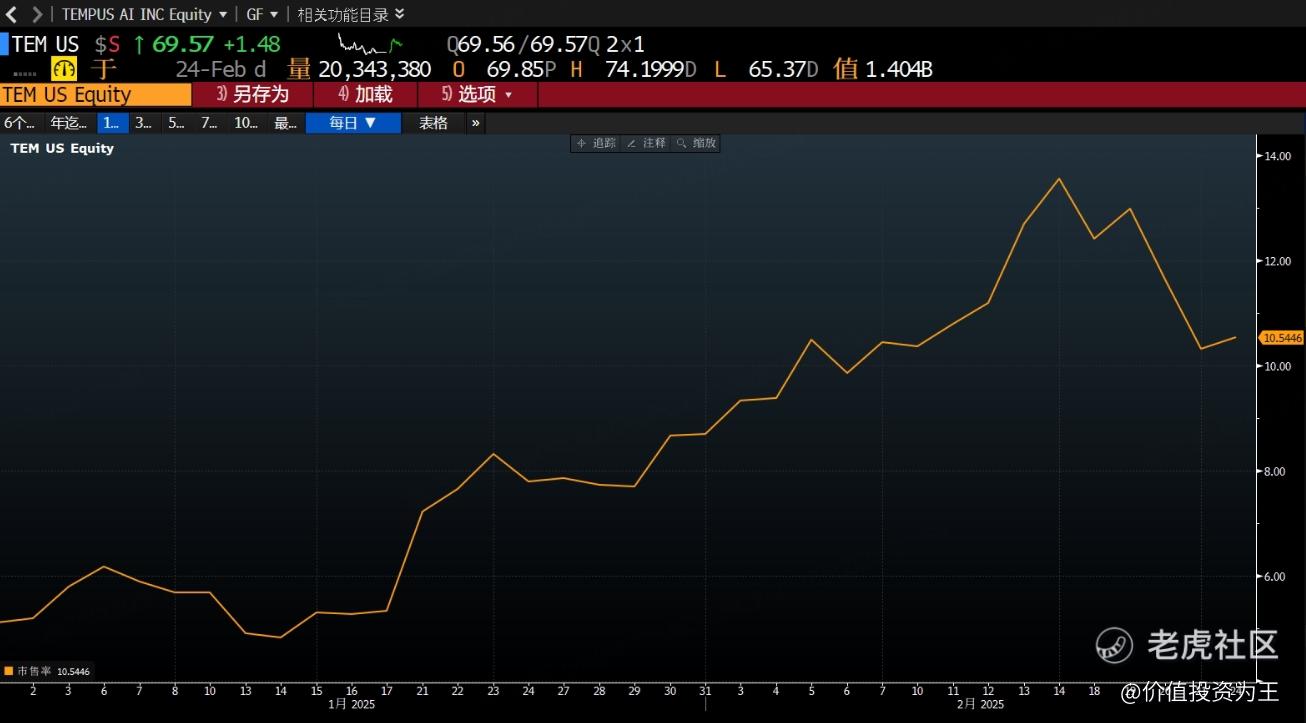This screenshot has width=1306, height=723.
Task: Select the 3... period tab
Action: click(x=144, y=123)
